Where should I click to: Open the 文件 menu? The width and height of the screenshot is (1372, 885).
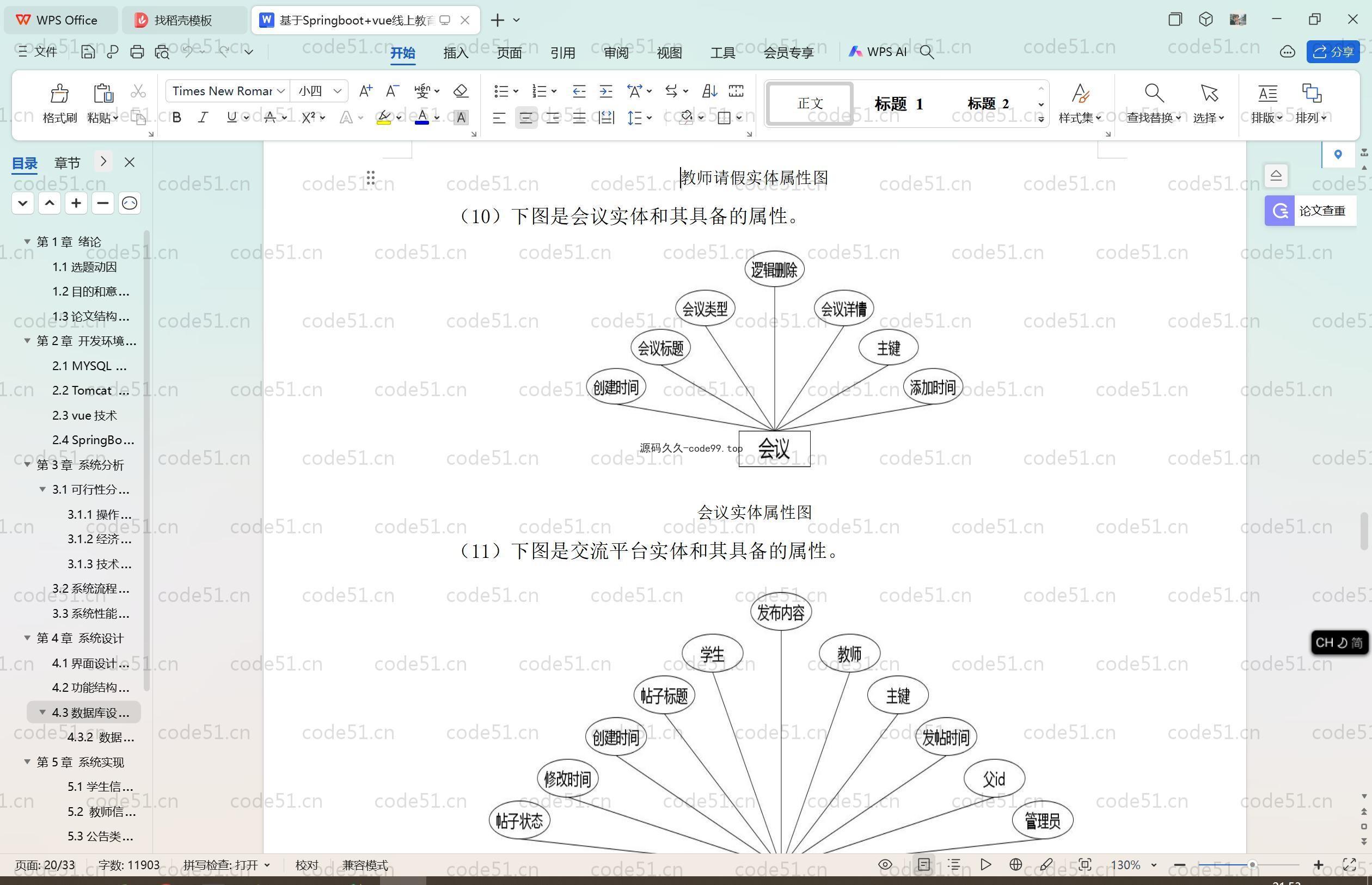click(38, 52)
